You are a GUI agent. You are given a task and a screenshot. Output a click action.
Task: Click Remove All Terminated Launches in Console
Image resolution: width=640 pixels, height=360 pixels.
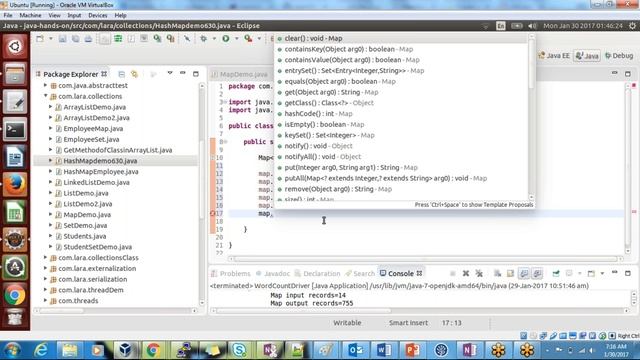pyautogui.click(x=479, y=273)
